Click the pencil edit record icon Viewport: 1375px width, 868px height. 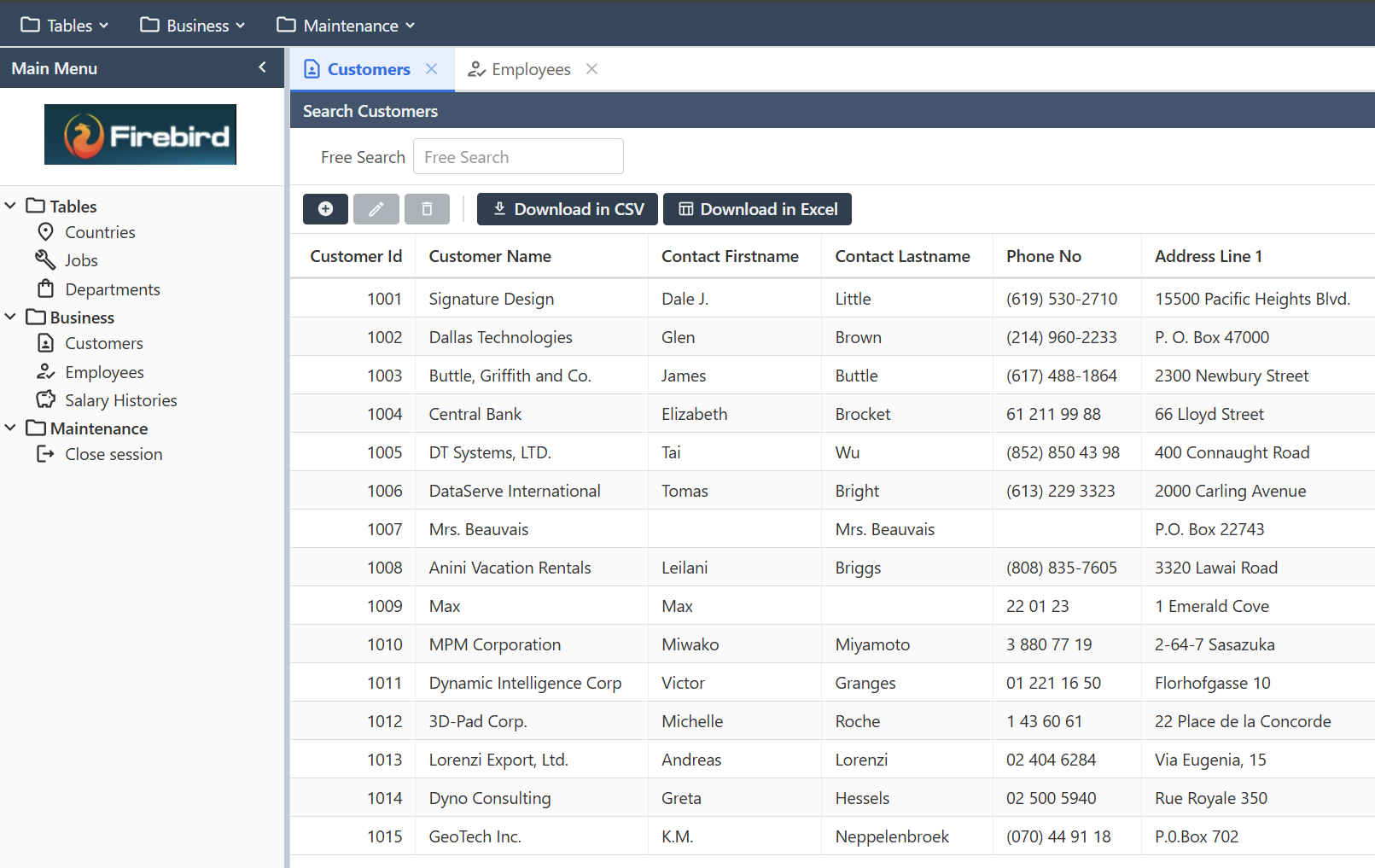click(x=376, y=209)
